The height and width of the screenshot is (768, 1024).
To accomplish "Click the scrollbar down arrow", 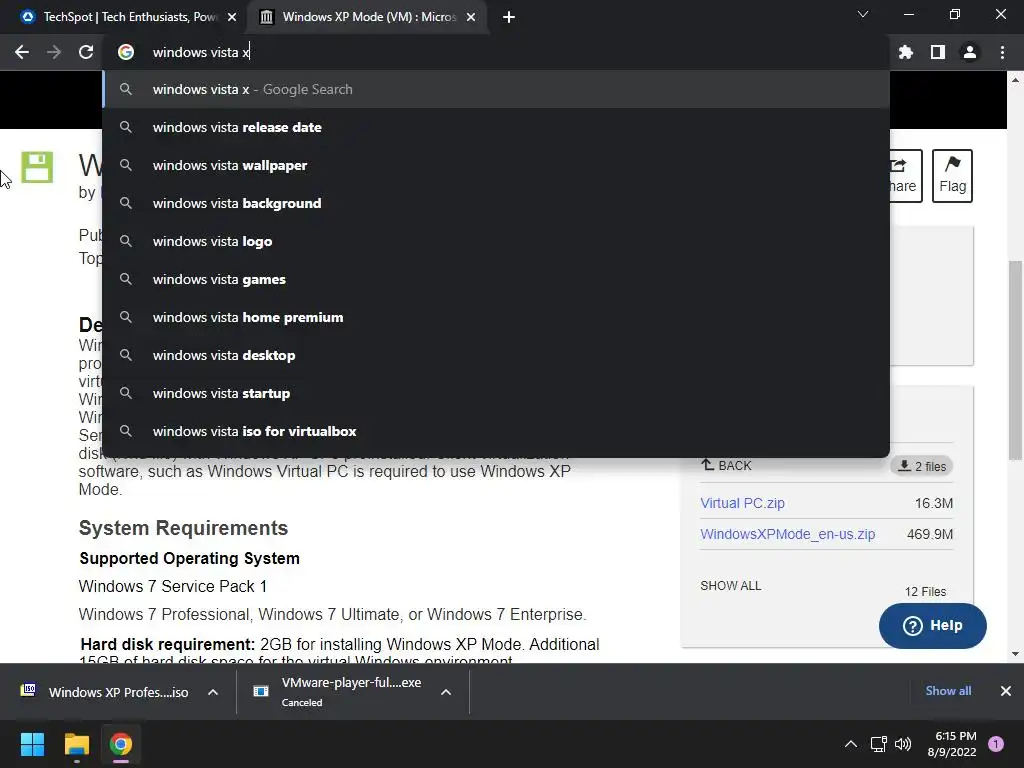I will [x=1015, y=654].
